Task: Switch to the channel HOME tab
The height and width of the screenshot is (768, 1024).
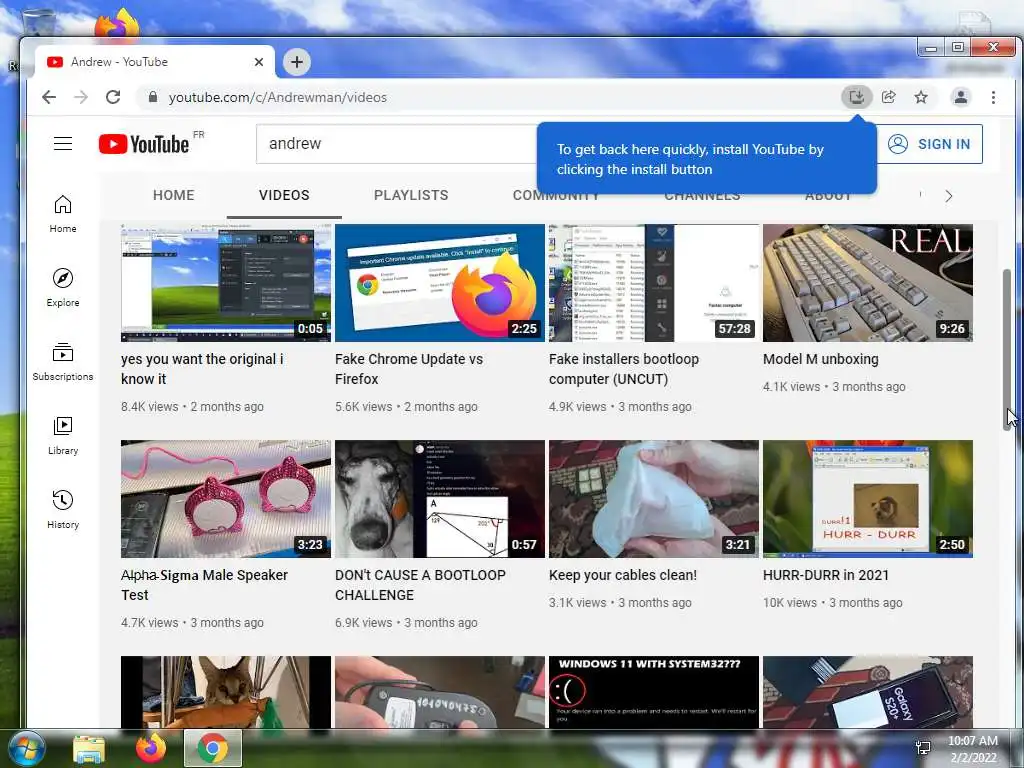Action: pyautogui.click(x=174, y=195)
